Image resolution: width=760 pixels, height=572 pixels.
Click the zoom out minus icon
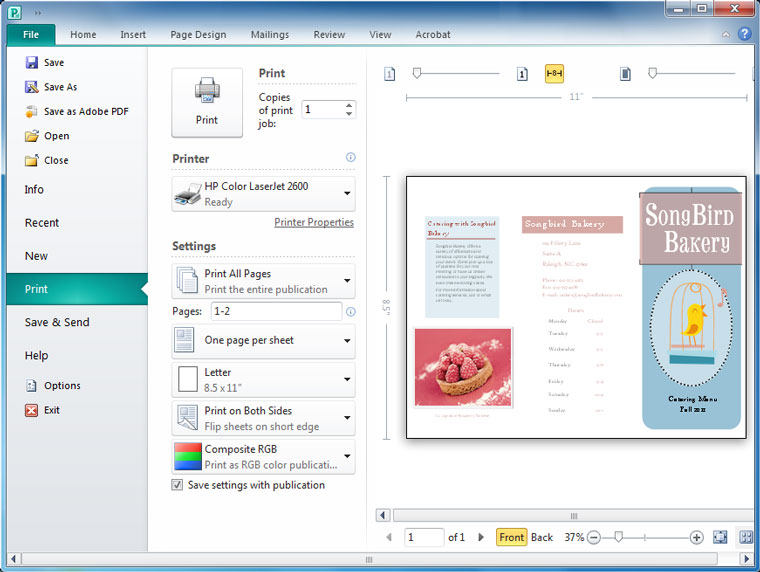click(594, 537)
